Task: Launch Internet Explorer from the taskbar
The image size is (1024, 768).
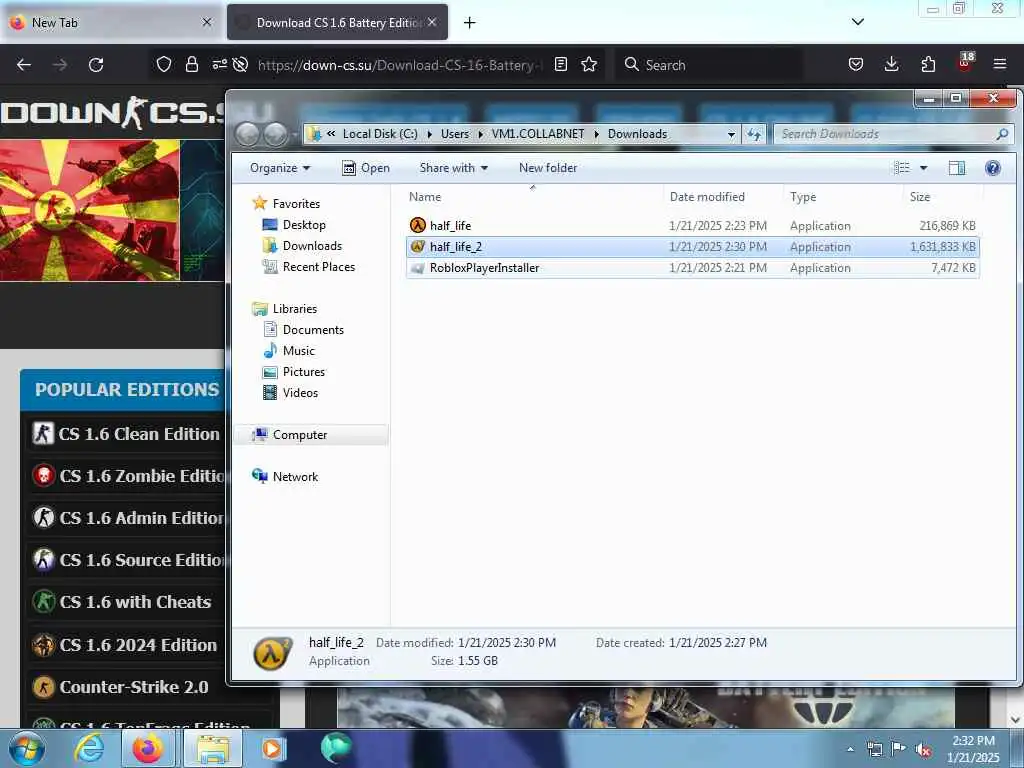Action: [88, 749]
